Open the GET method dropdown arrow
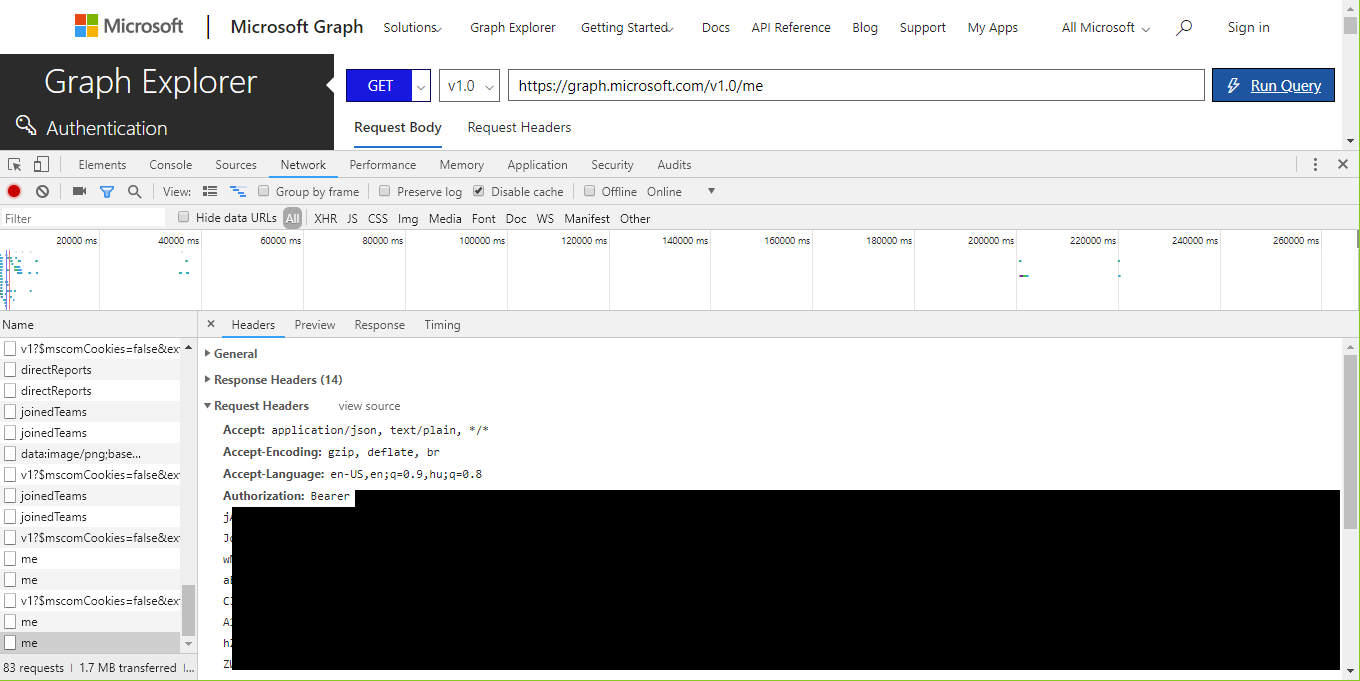The height and width of the screenshot is (681, 1360). click(x=421, y=86)
